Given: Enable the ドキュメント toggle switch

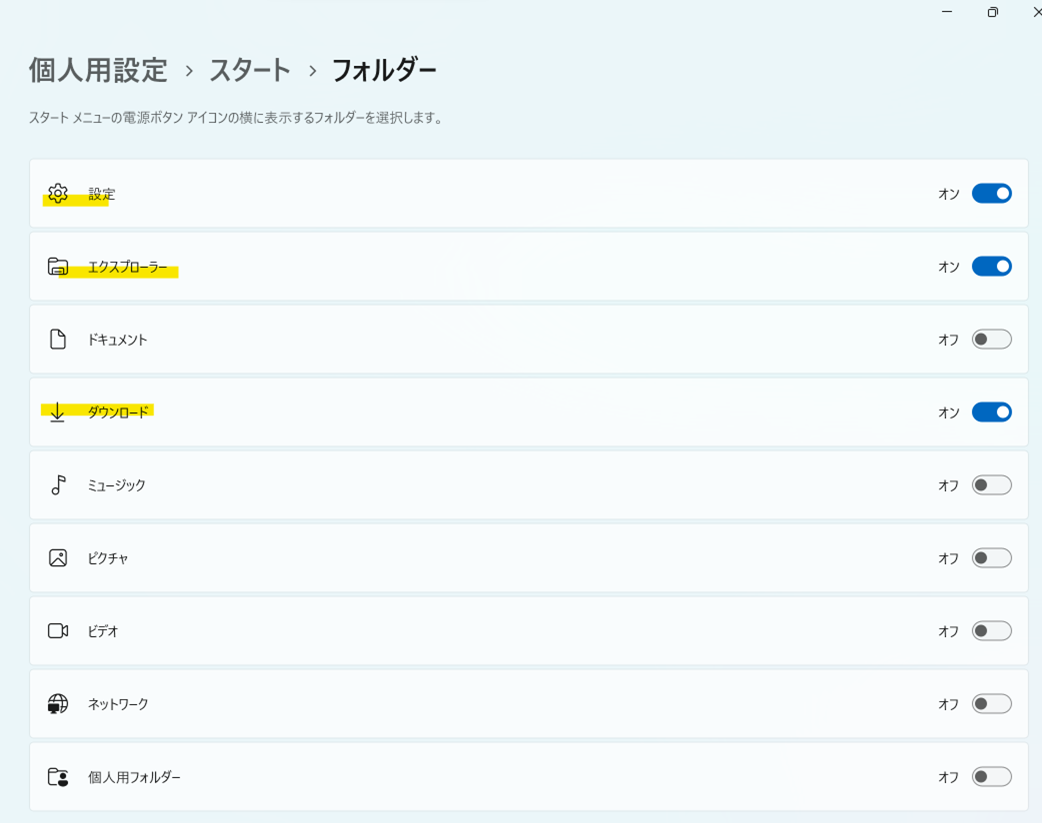Looking at the screenshot, I should click(991, 340).
